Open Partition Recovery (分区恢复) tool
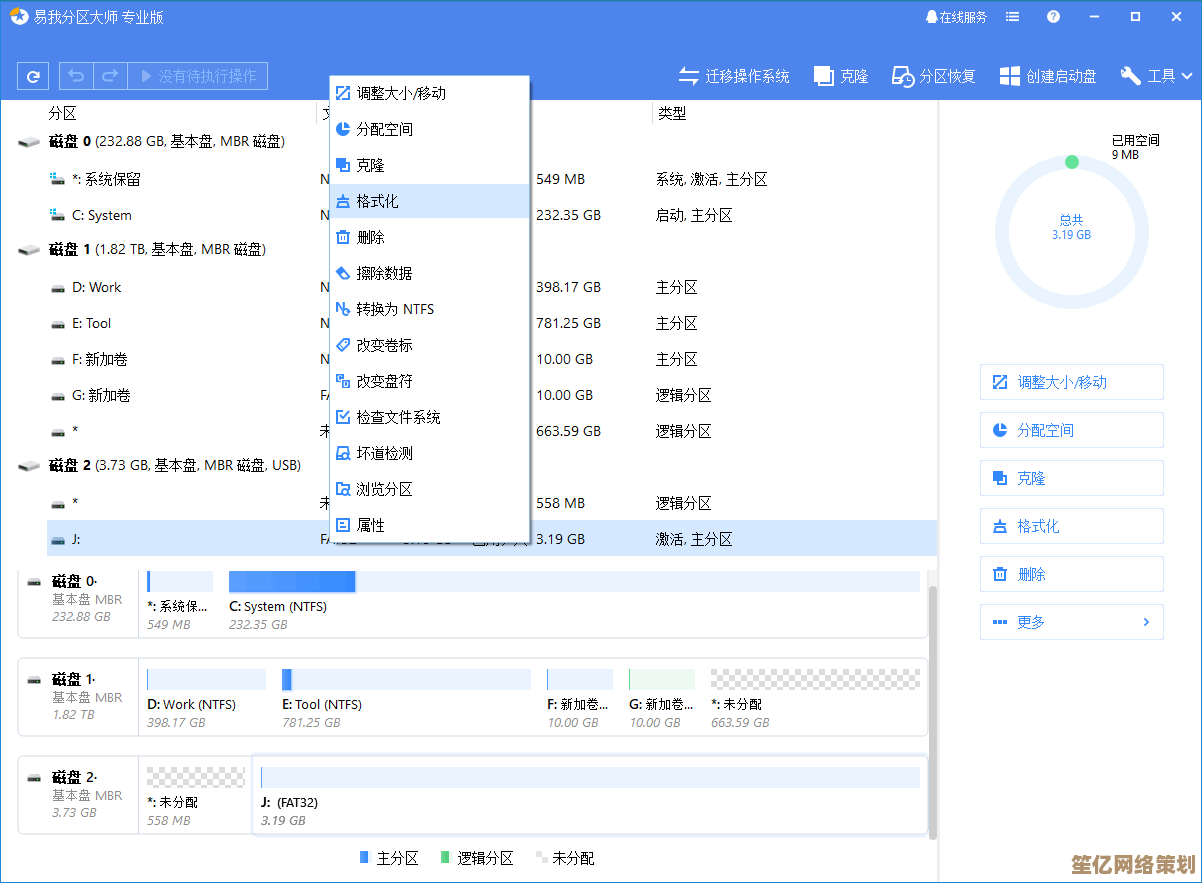 (x=934, y=76)
